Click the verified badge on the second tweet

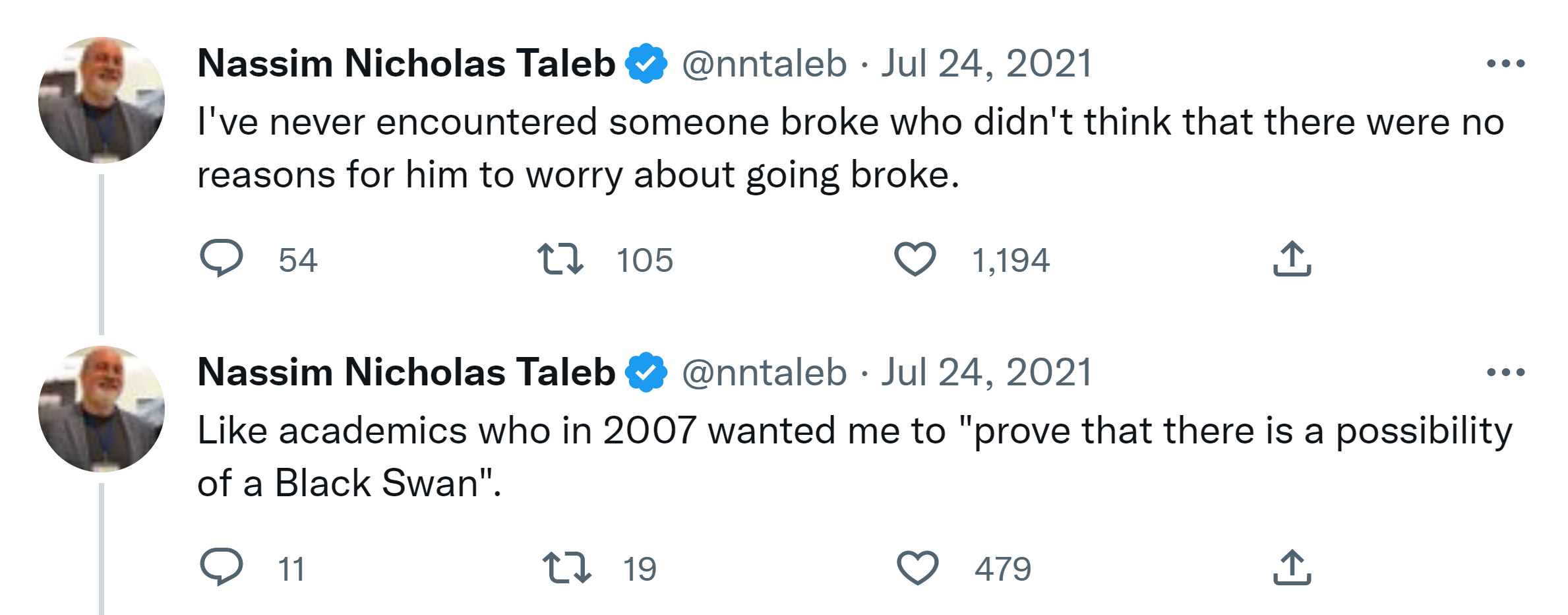coord(646,373)
